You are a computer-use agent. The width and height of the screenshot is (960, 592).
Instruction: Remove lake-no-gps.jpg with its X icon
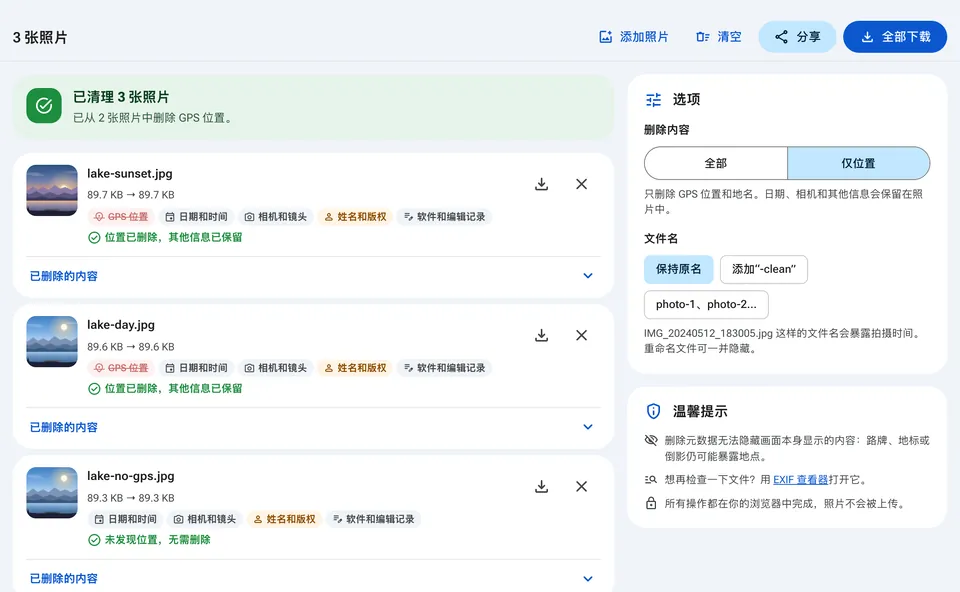click(582, 486)
